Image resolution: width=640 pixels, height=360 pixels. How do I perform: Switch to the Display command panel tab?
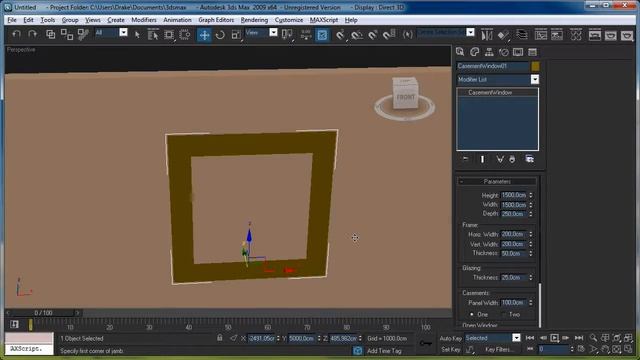518,52
